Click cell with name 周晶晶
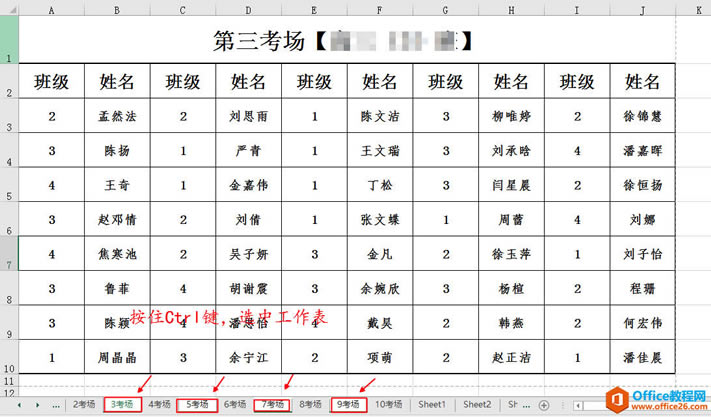 click(x=117, y=357)
